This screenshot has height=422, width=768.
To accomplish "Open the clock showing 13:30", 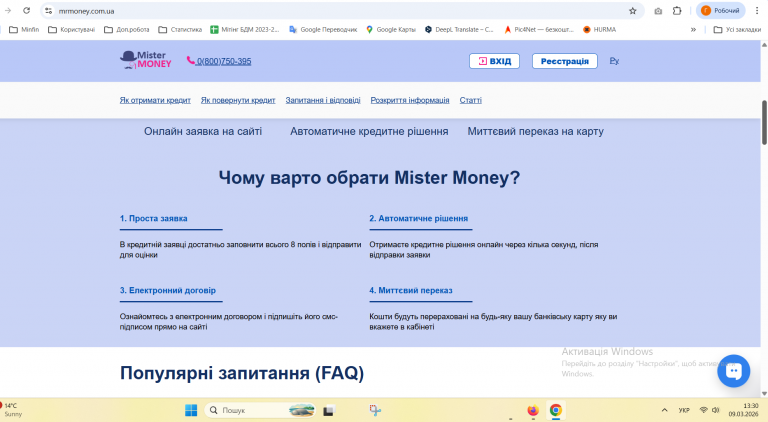I will tap(744, 410).
